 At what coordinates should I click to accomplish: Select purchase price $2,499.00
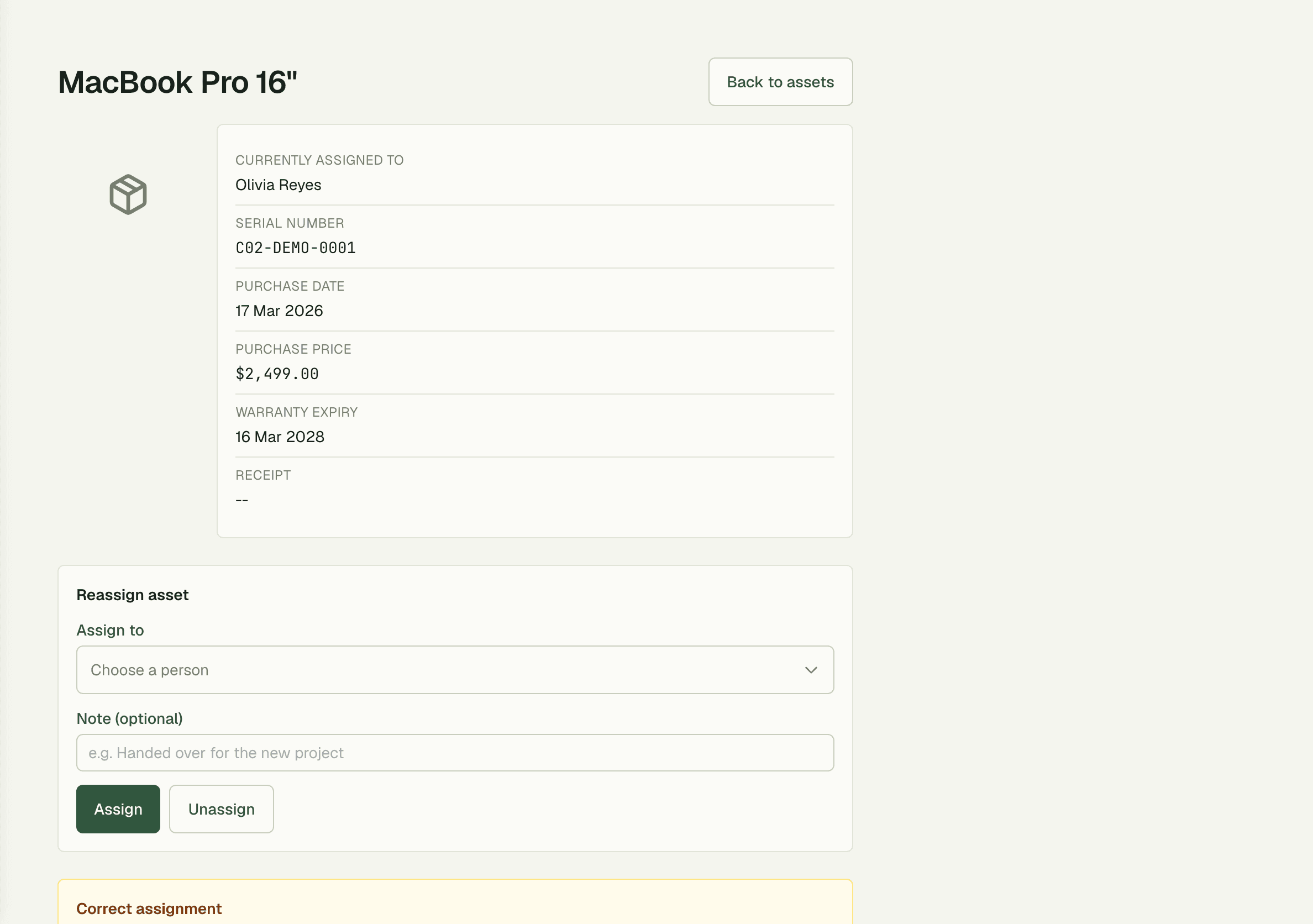point(277,374)
